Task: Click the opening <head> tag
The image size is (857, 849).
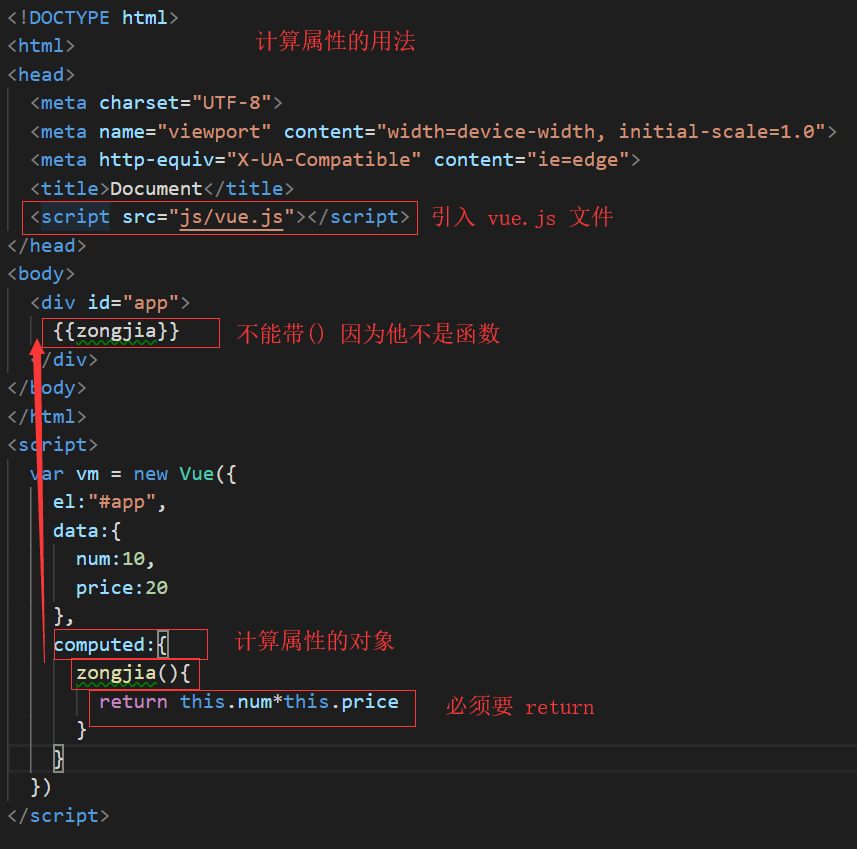Action: tap(41, 74)
